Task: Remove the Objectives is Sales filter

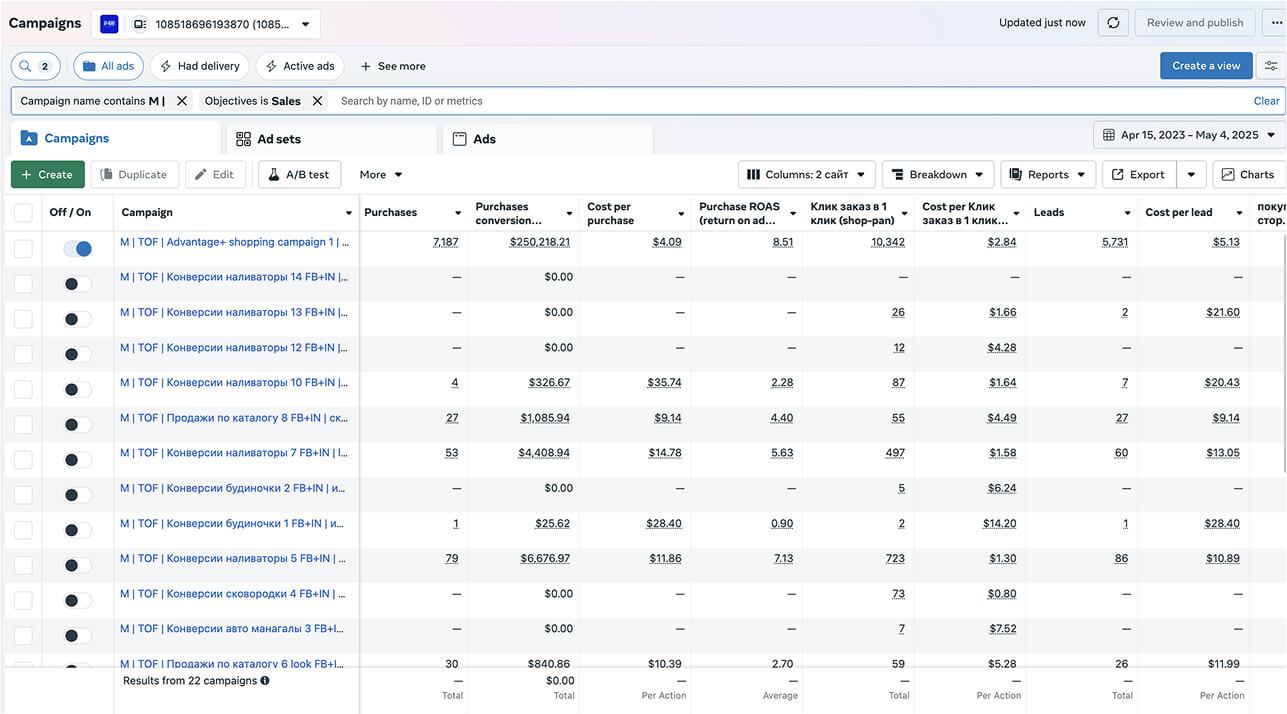Action: pyautogui.click(x=318, y=101)
